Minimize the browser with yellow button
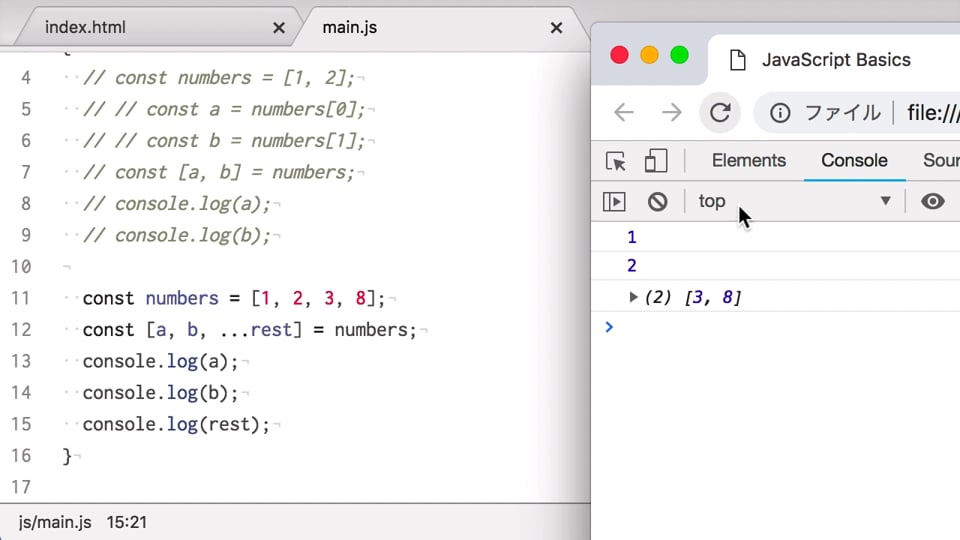960x540 pixels. tap(650, 55)
